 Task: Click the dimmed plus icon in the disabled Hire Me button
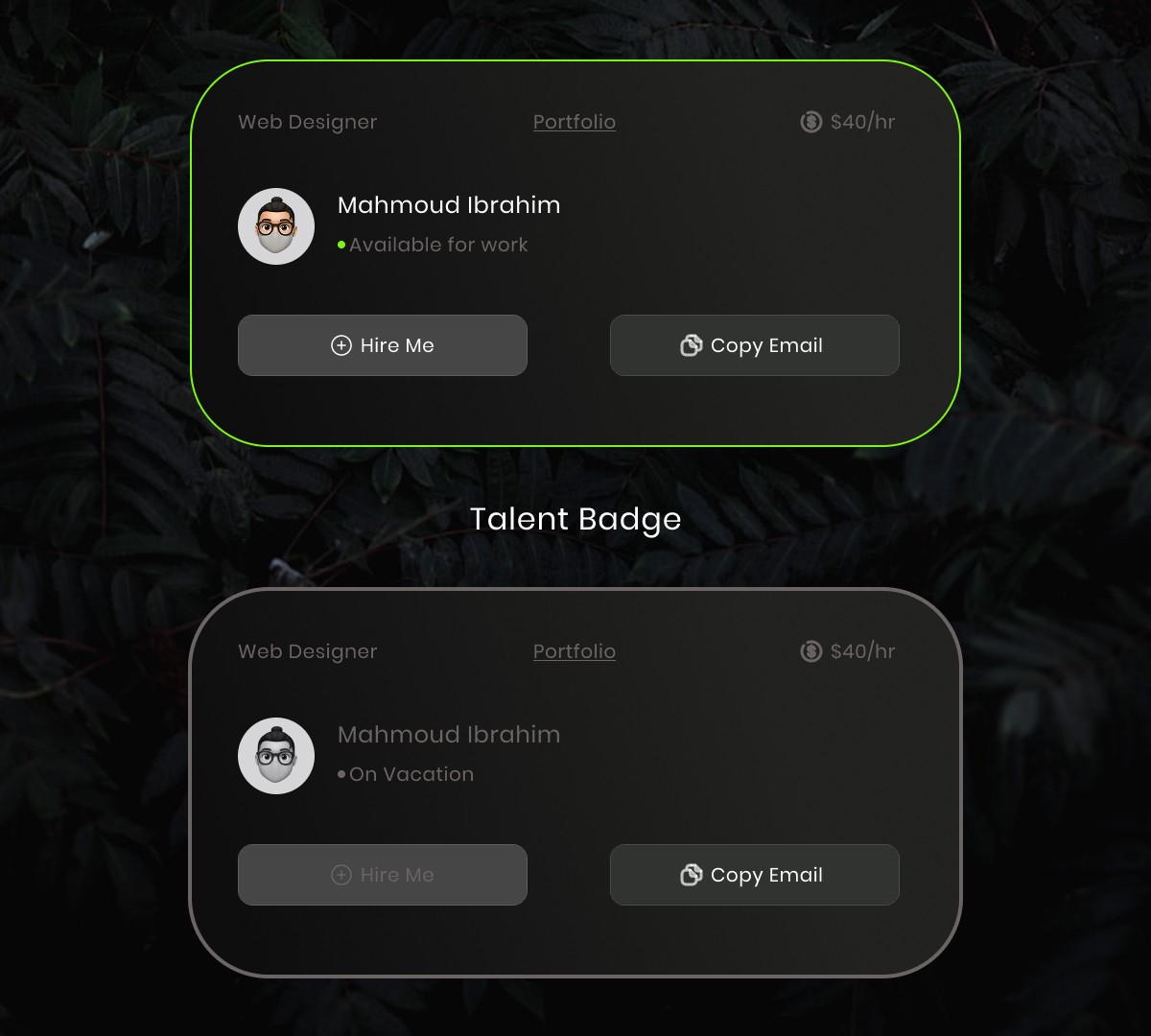pos(341,875)
